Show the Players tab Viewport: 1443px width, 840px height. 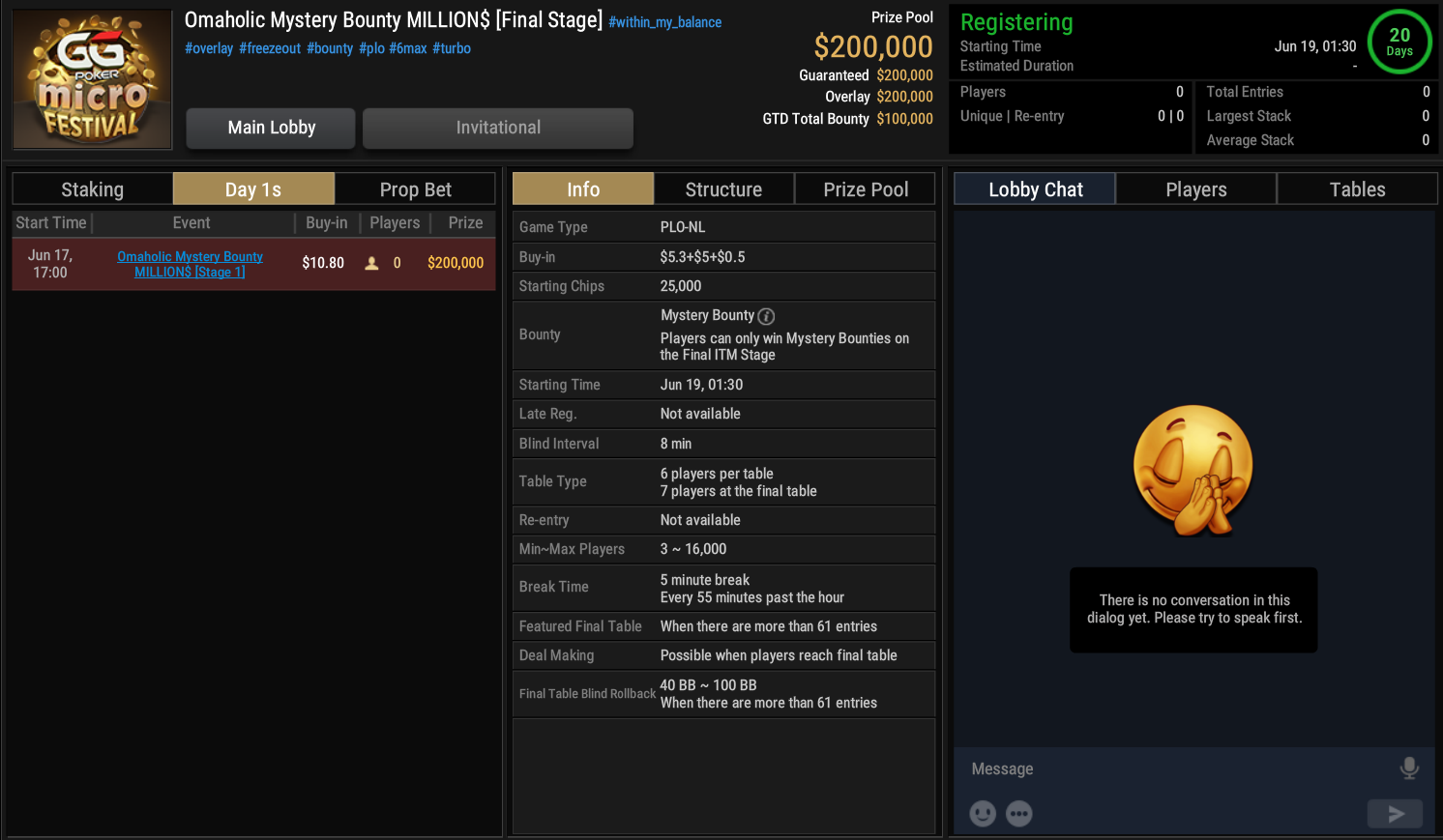[x=1195, y=189]
